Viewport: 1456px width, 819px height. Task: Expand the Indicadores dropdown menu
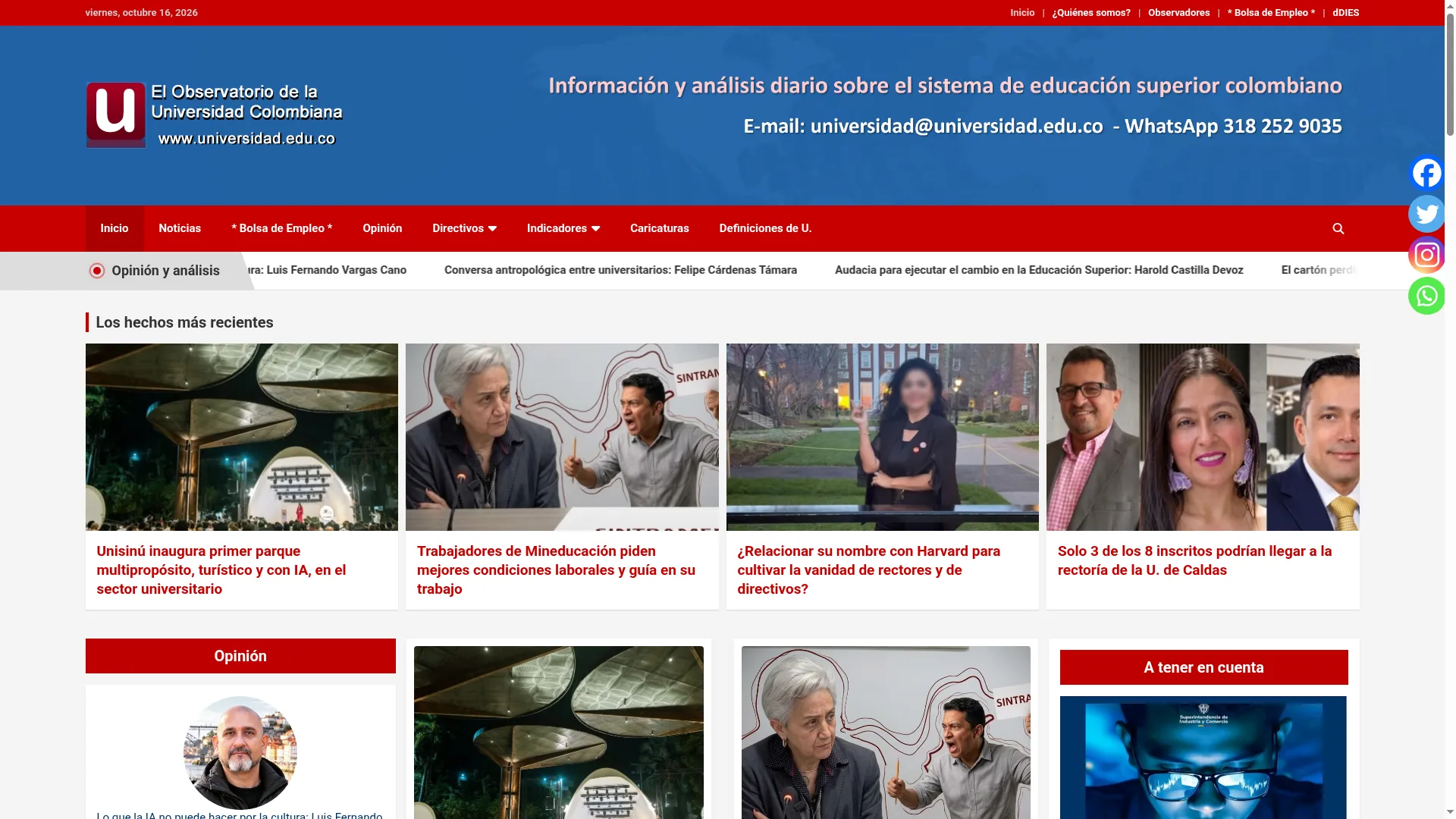click(563, 228)
